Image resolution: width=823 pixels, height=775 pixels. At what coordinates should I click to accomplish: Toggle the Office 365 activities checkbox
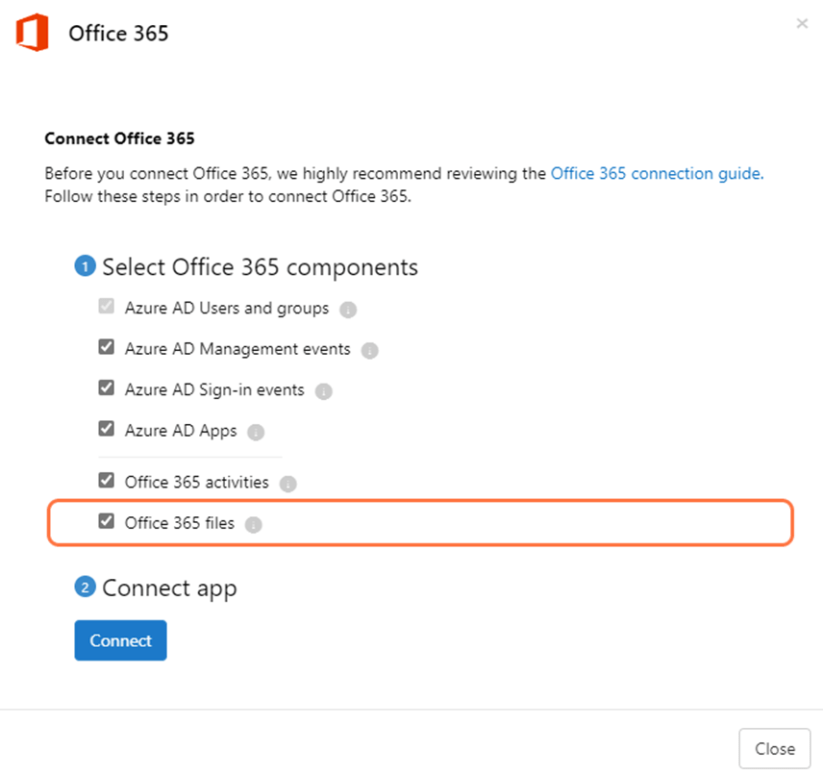coord(106,480)
